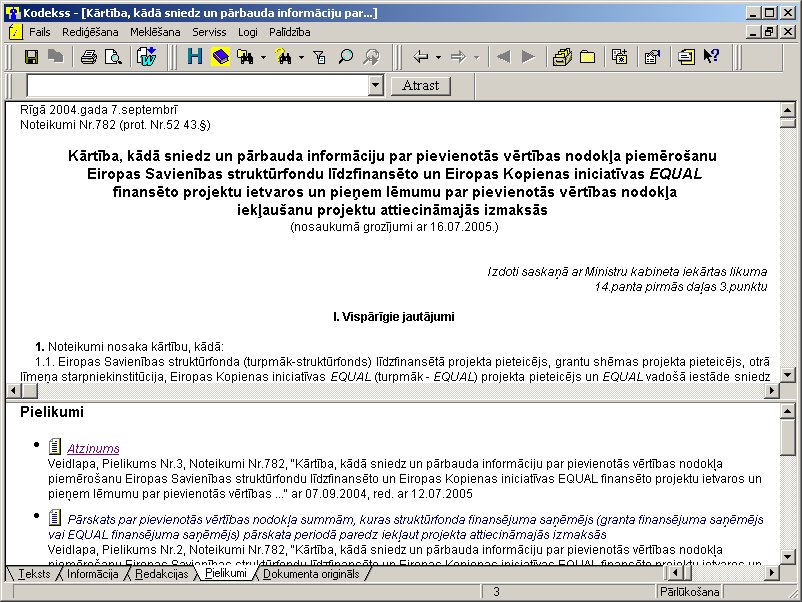This screenshot has height=602, width=802.
Task: Click the Pārlūkošana status bar text
Action: [689, 592]
